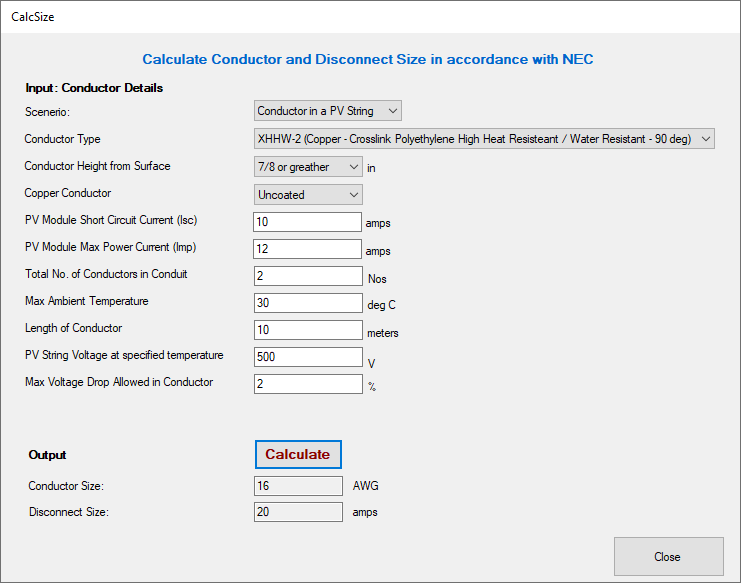Screen dimensions: 742x583
Task: Click the PV Module Max Power Current (Imp) label
Action: click(x=111, y=247)
